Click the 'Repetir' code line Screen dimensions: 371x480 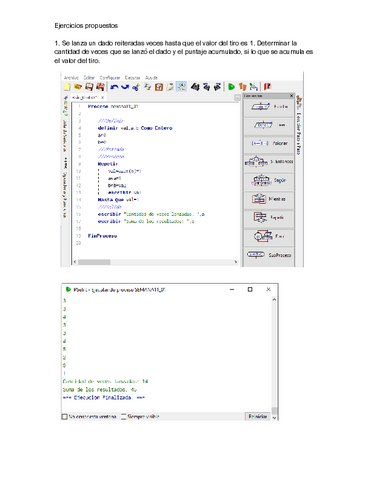point(108,164)
